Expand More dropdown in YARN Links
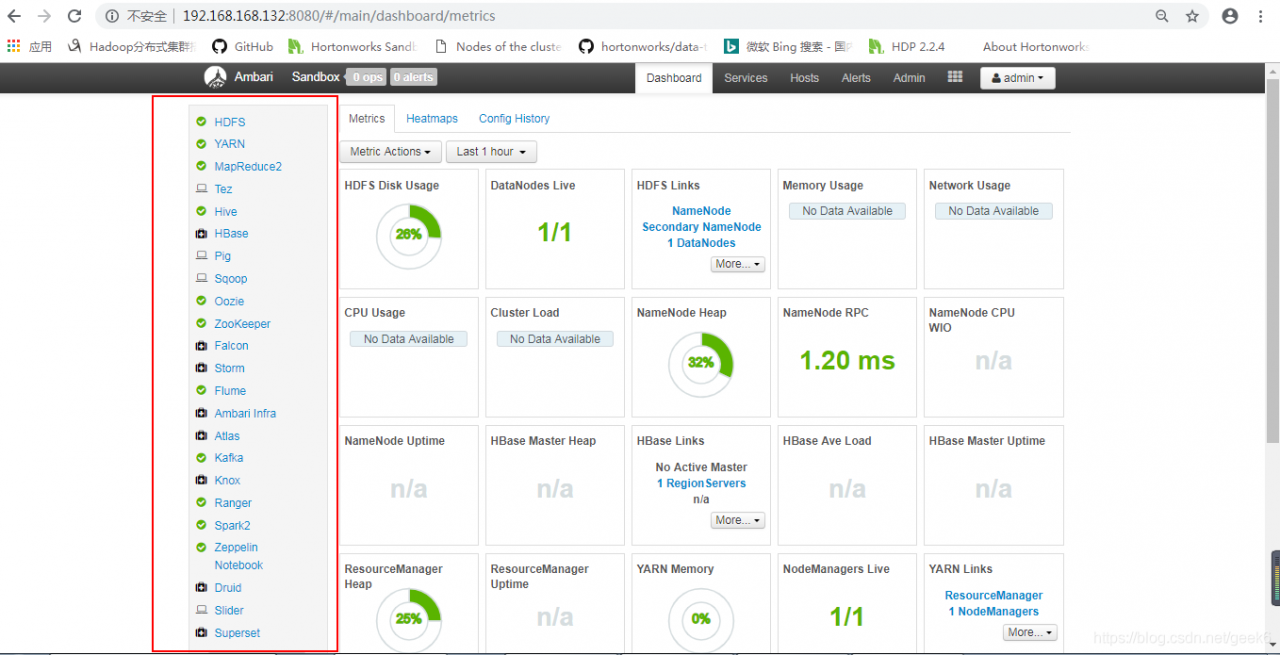 pyautogui.click(x=1030, y=632)
